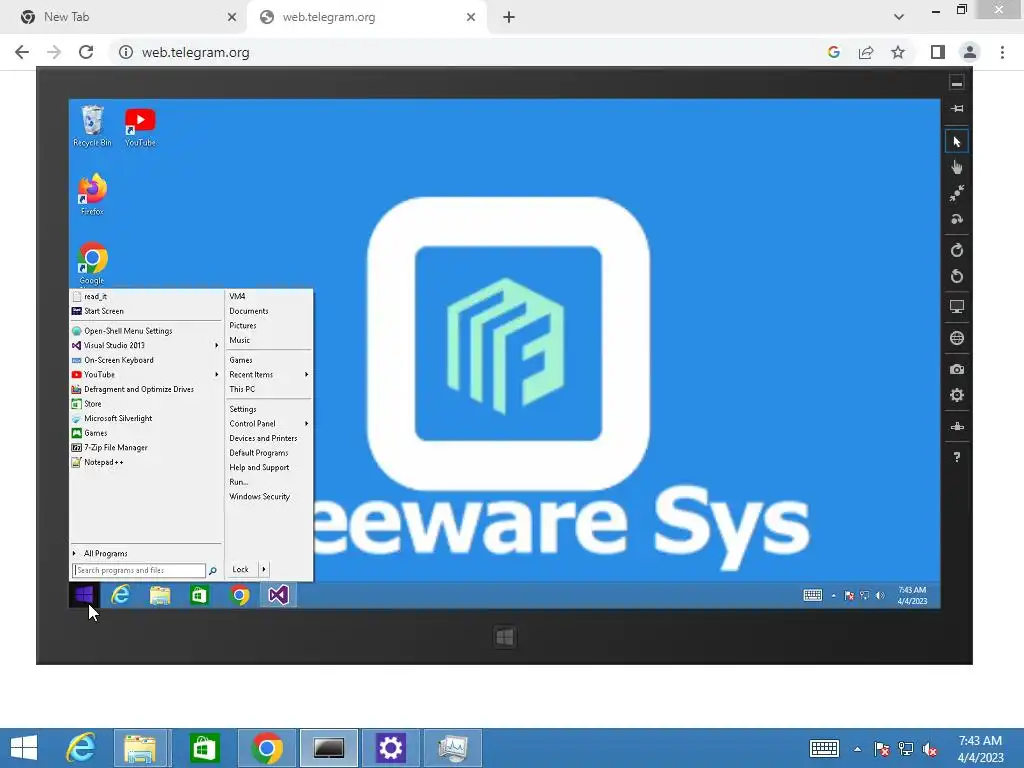Open Devices and Printers
Viewport: 1024px width, 768px height.
[263, 438]
